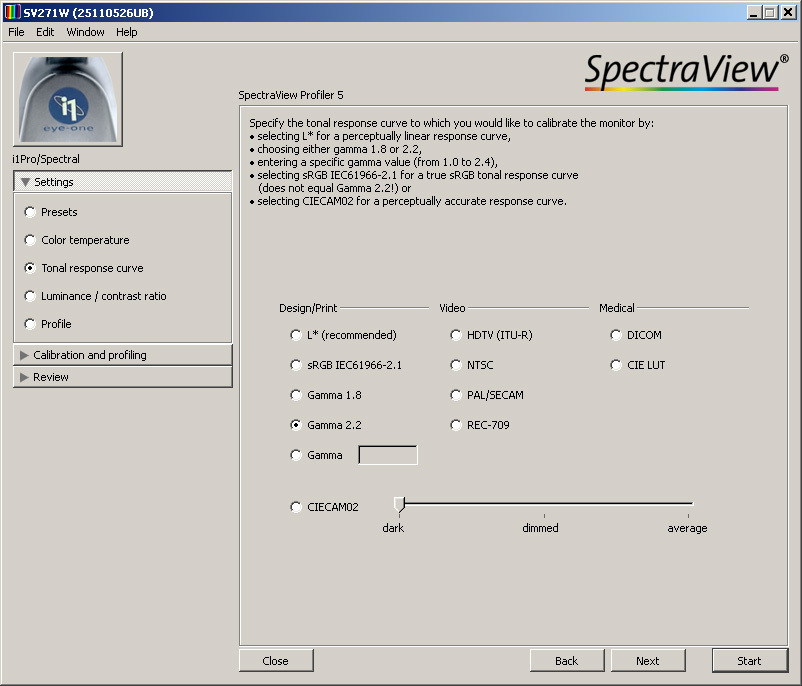Viewport: 802px width, 686px height.
Task: Expand the Calibration and profiling section
Action: coord(123,355)
